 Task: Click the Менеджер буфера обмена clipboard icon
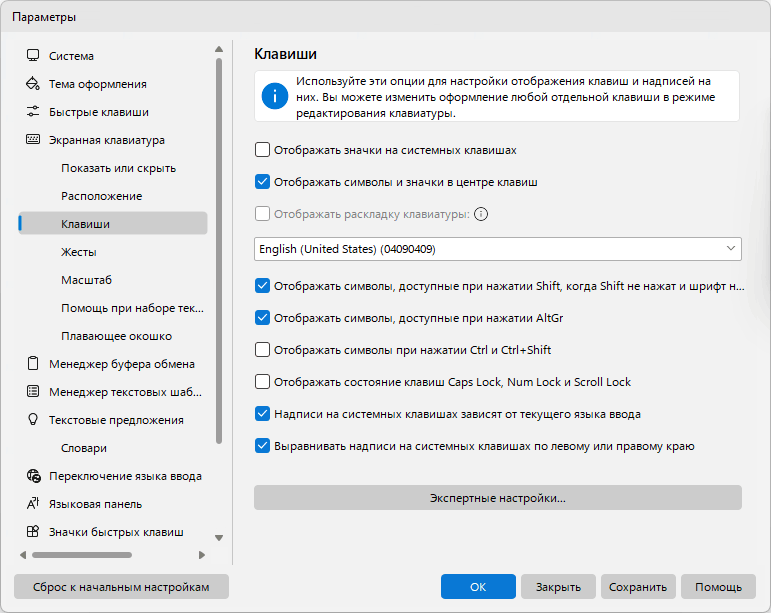coord(33,364)
